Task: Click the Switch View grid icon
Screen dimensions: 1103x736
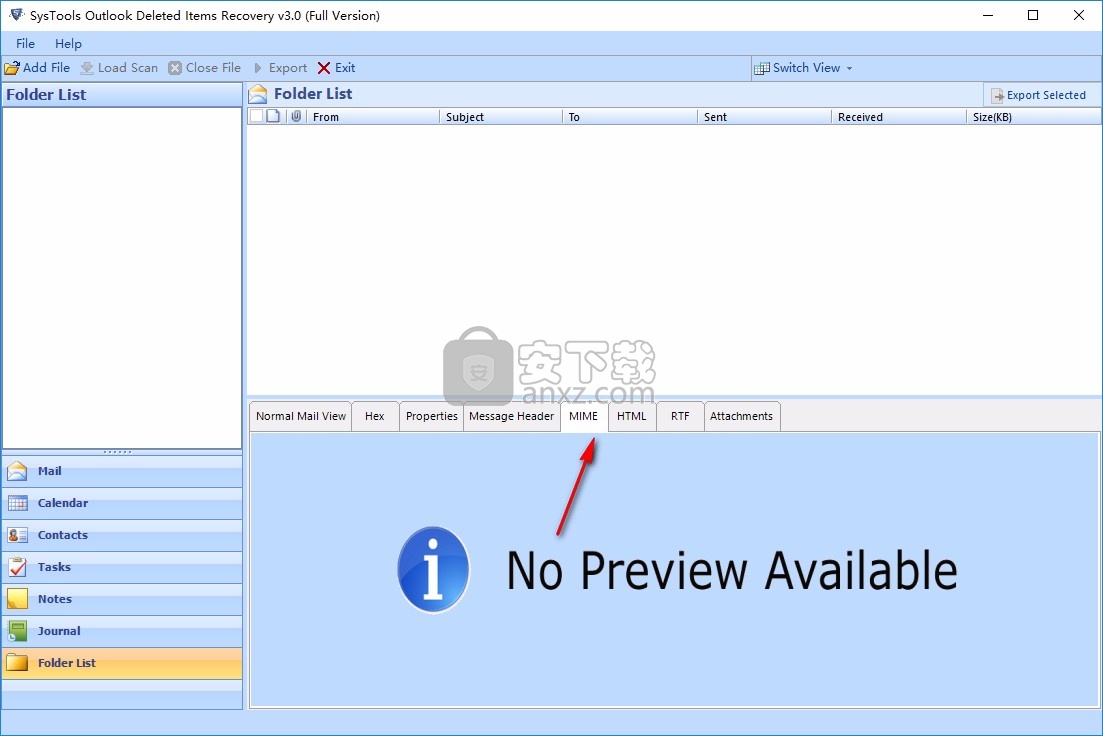Action: click(761, 68)
